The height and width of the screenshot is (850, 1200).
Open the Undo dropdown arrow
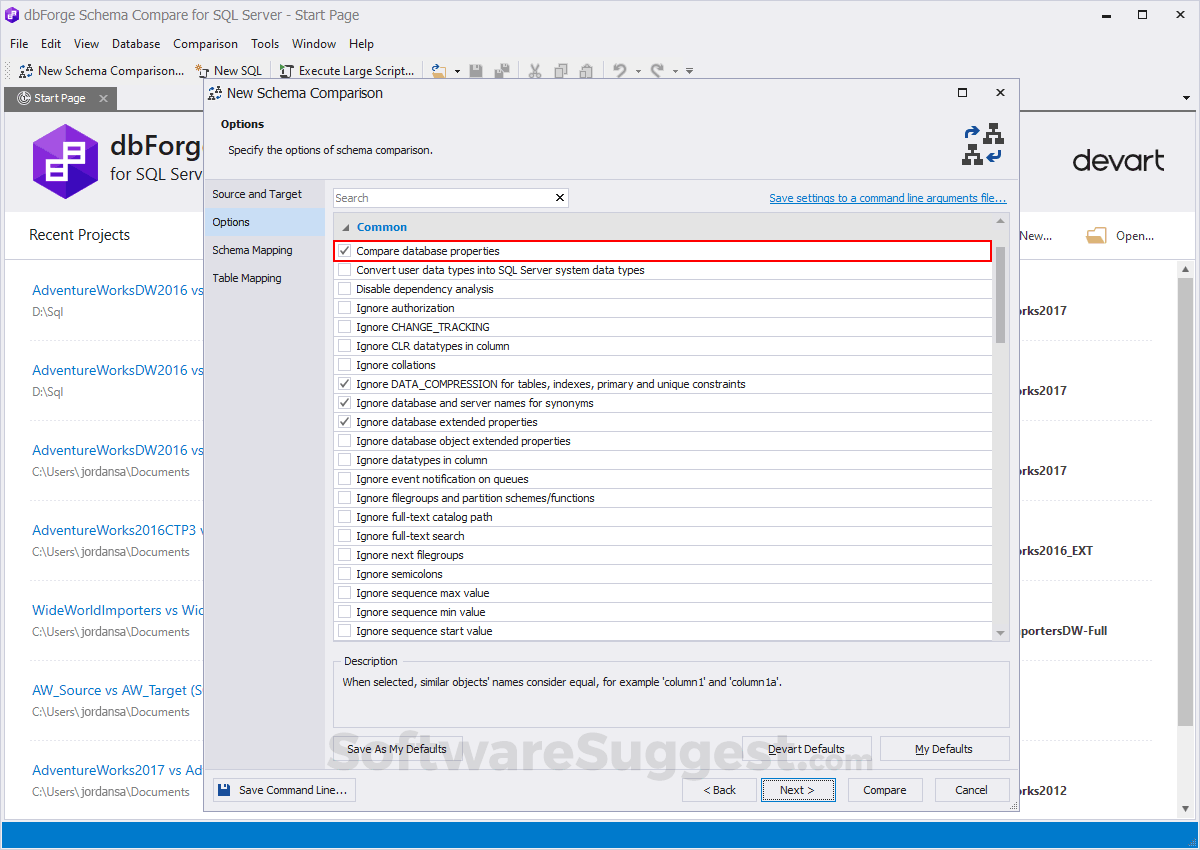click(637, 70)
